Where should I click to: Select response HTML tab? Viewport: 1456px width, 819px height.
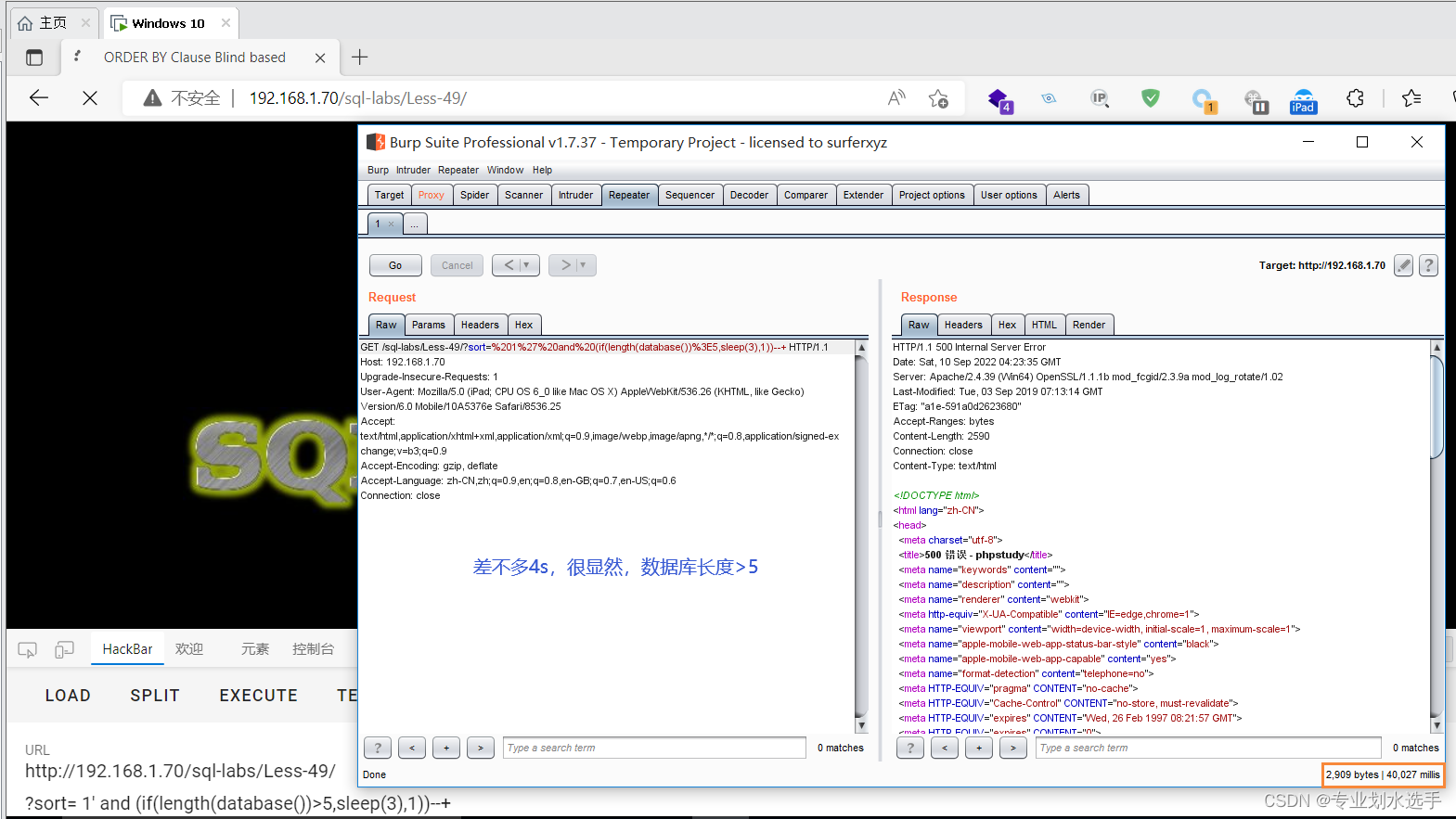pyautogui.click(x=1044, y=325)
